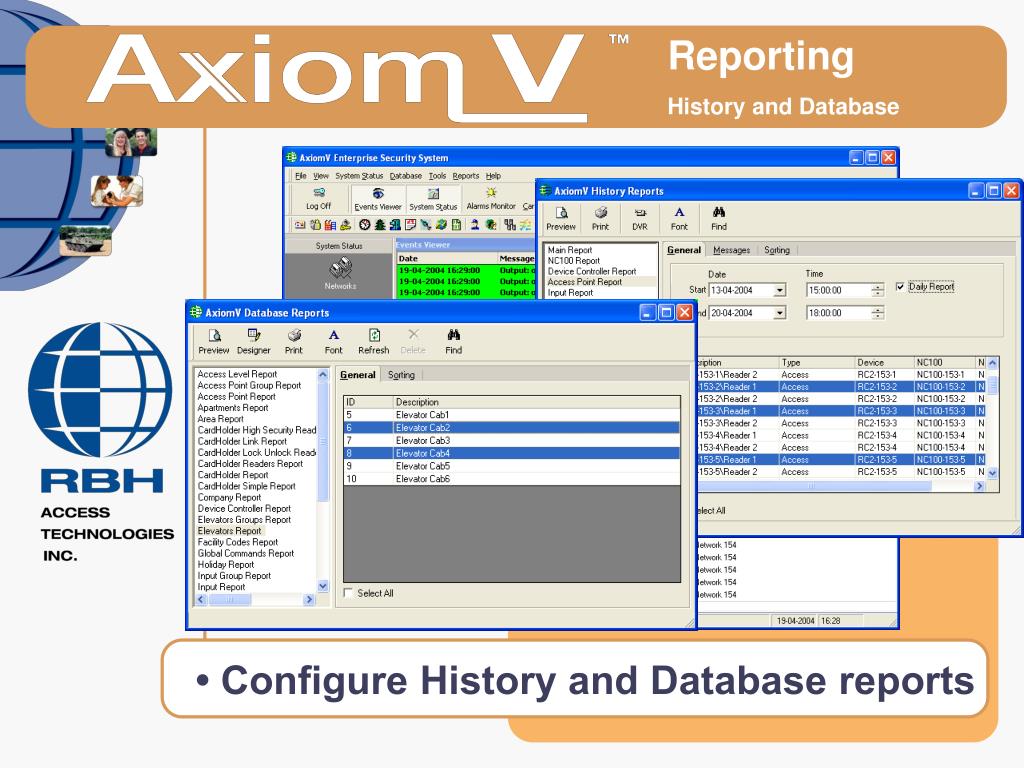Open View menu in Enterprise Security System

click(x=321, y=176)
